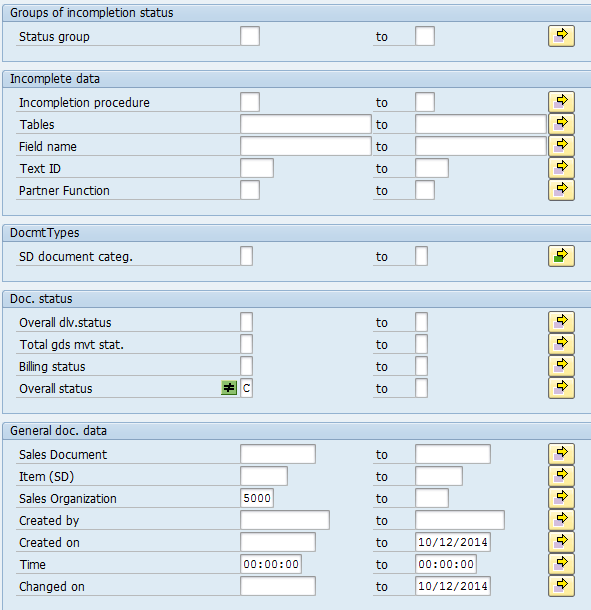Click the Sales Organization field containing 5000
591x610 pixels.
[257, 498]
